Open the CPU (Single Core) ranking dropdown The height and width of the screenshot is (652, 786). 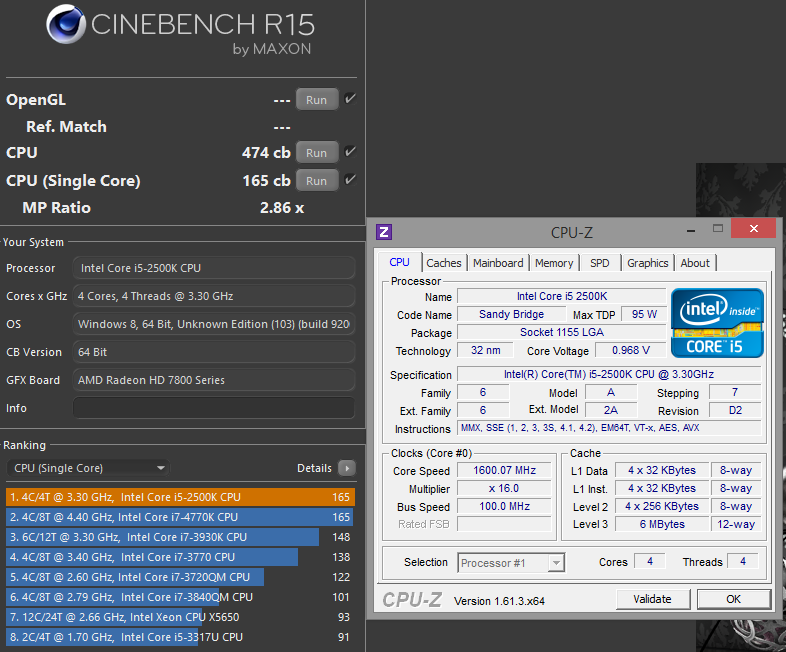coord(88,468)
